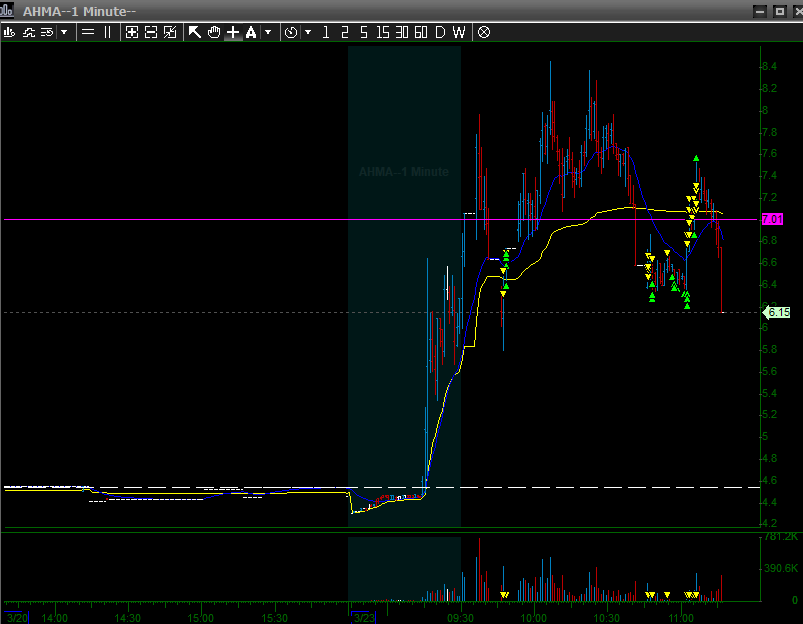Click the zoom in icon
803x624 pixels.
tap(132, 32)
